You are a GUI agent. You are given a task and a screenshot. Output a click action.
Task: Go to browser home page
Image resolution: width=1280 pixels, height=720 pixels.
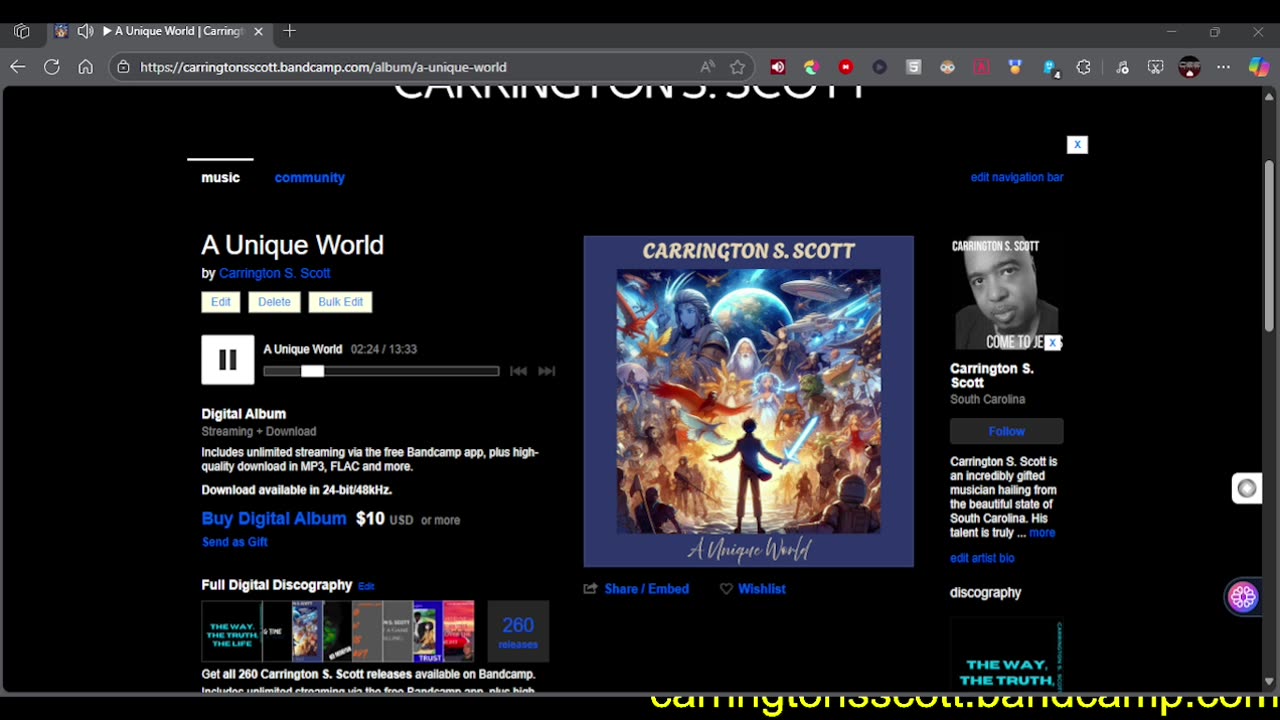(x=86, y=67)
